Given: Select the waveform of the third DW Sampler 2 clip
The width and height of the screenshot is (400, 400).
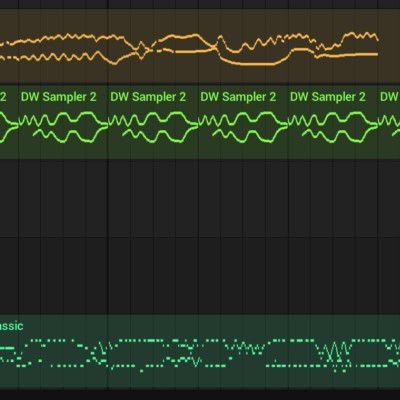Looking at the screenshot, I should coord(243,128).
